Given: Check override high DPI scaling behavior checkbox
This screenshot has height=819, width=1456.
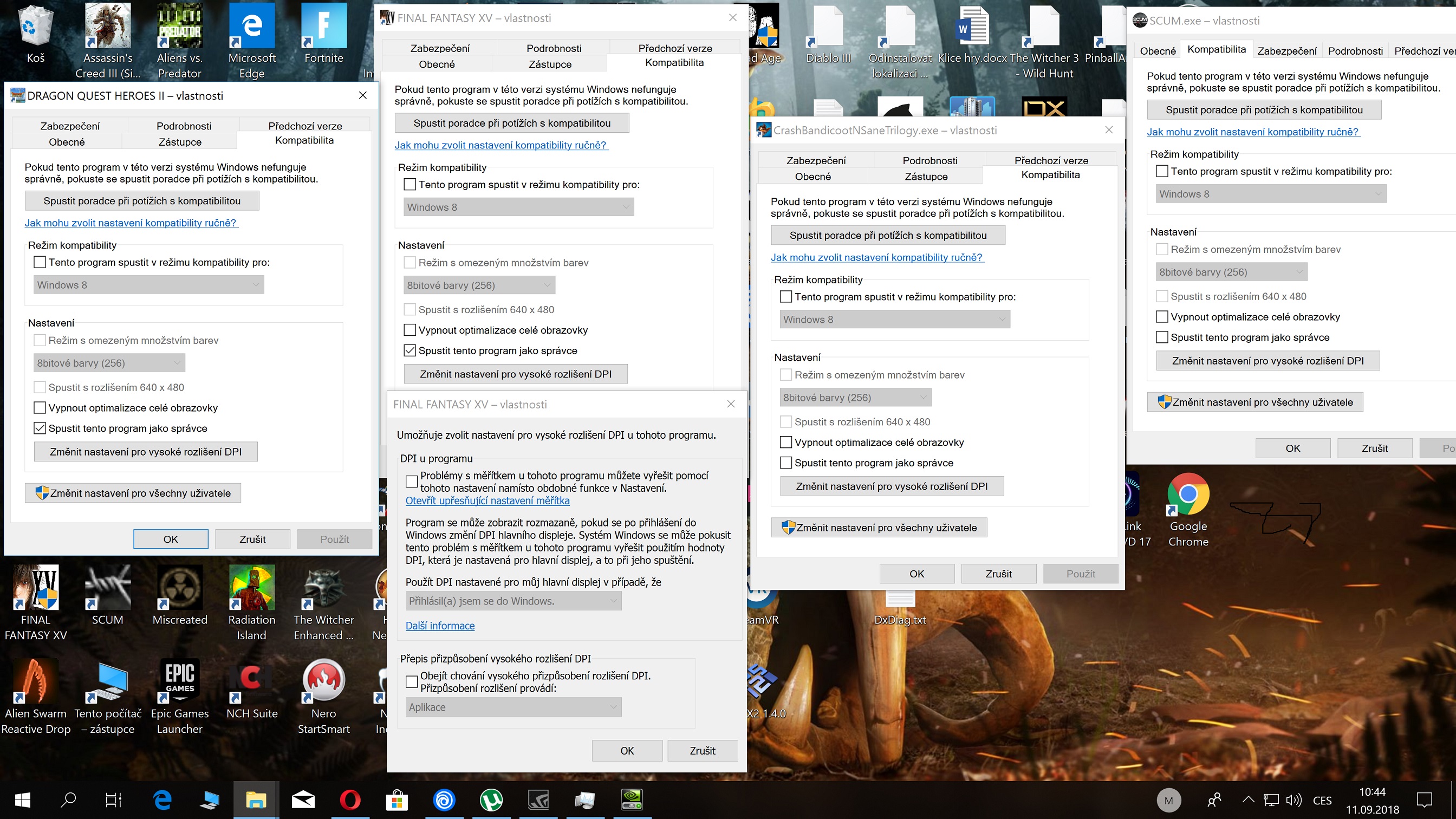Looking at the screenshot, I should coord(412,681).
